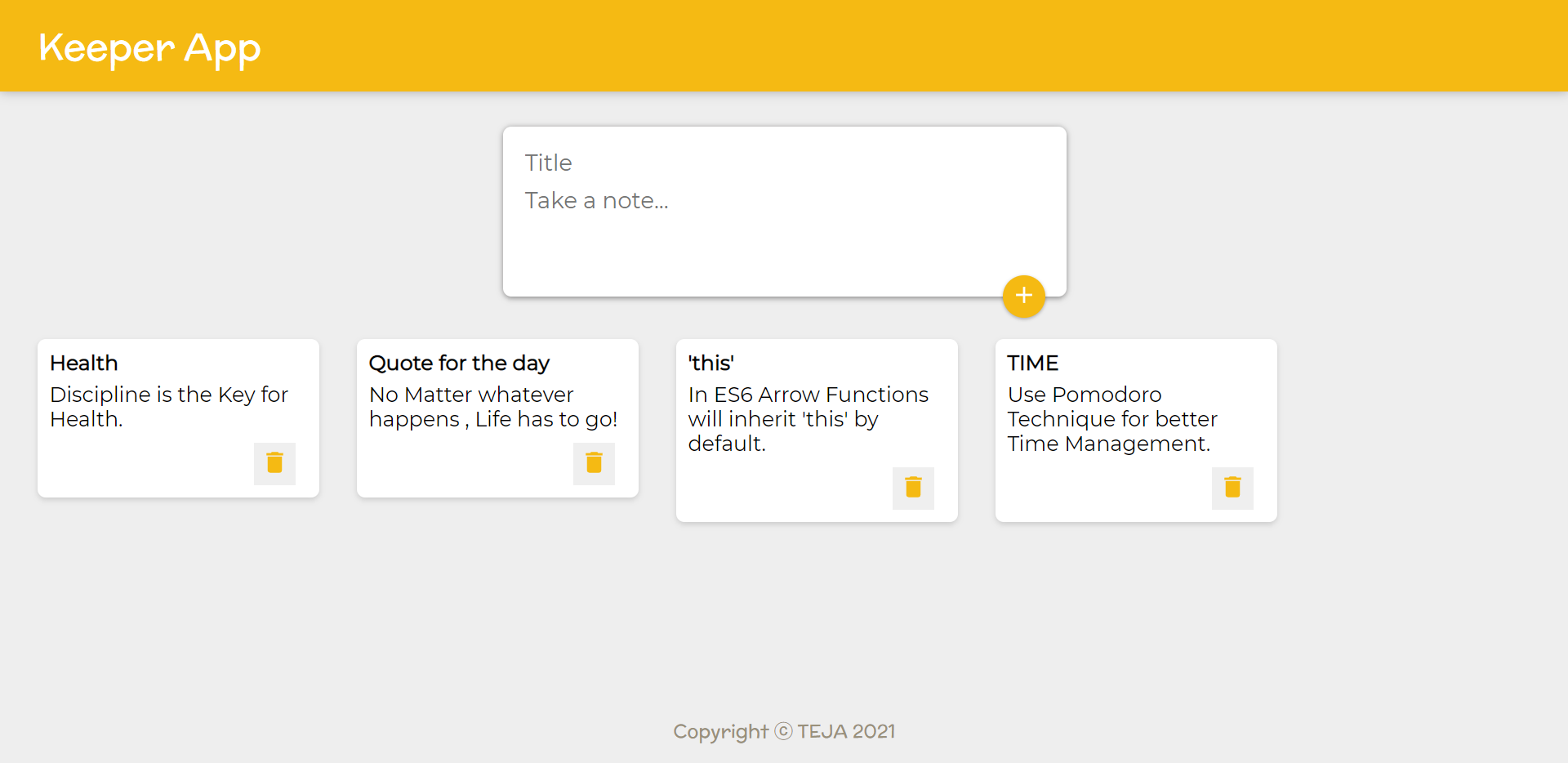This screenshot has height=763, width=1568.
Task: Click the TIME note heading
Action: pos(1033,363)
